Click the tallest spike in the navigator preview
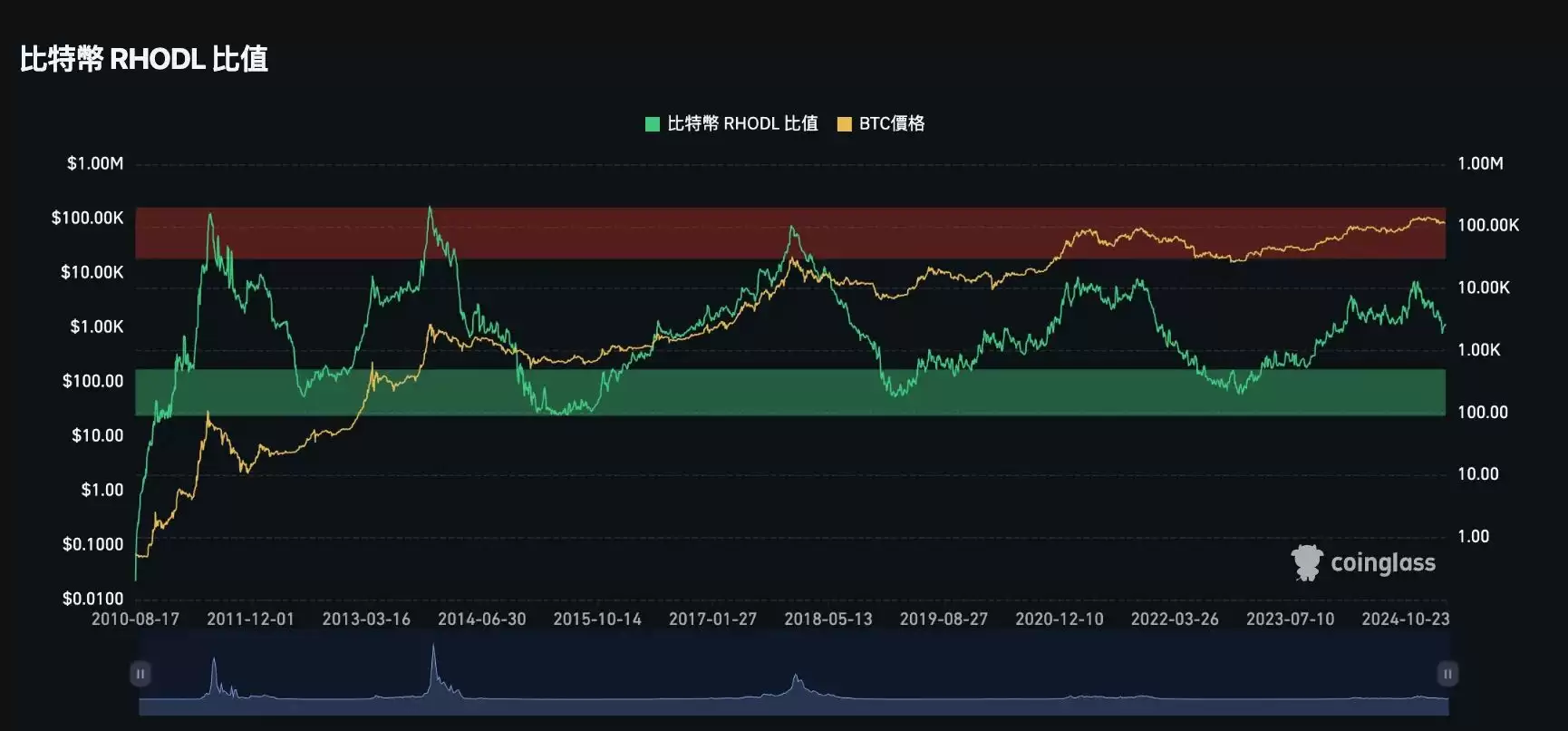The image size is (1568, 731). (433, 653)
